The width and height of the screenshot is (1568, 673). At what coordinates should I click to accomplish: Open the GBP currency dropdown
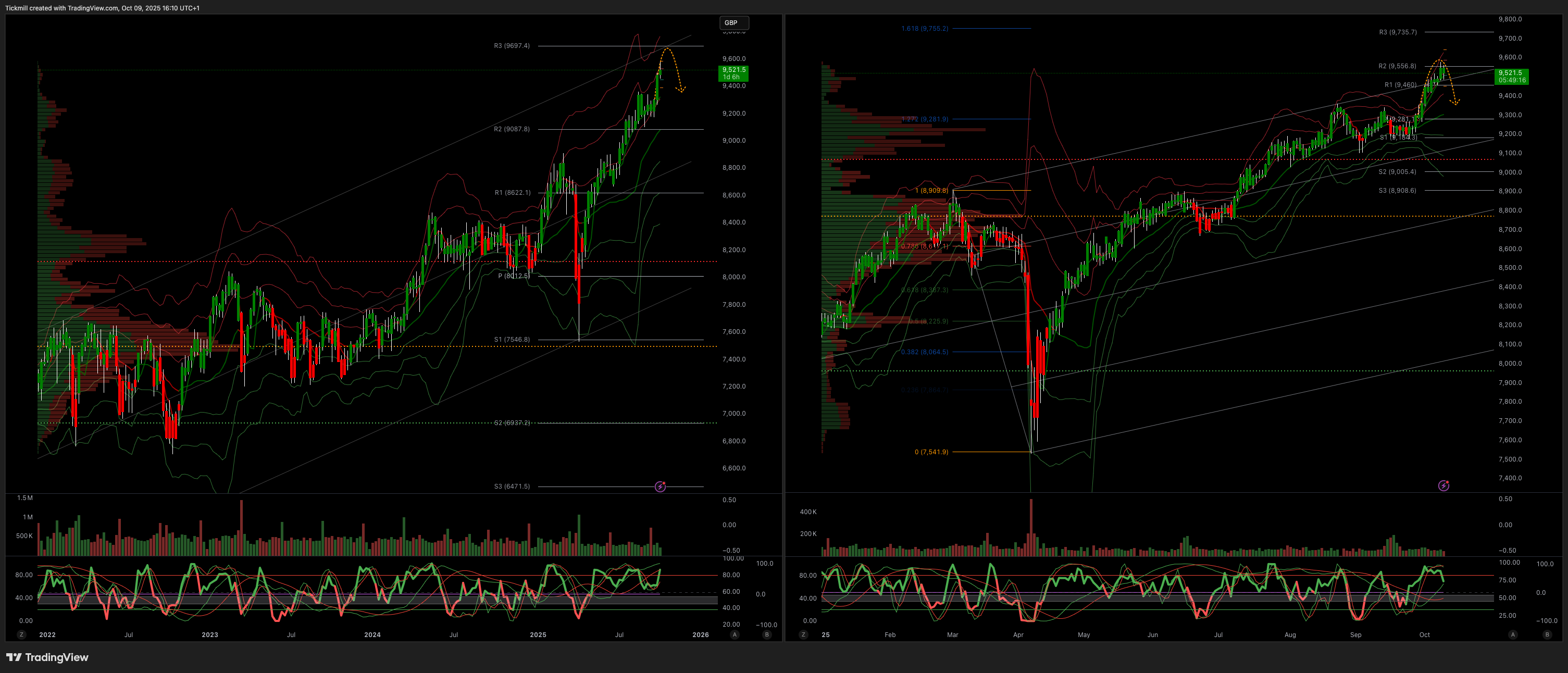pyautogui.click(x=733, y=22)
